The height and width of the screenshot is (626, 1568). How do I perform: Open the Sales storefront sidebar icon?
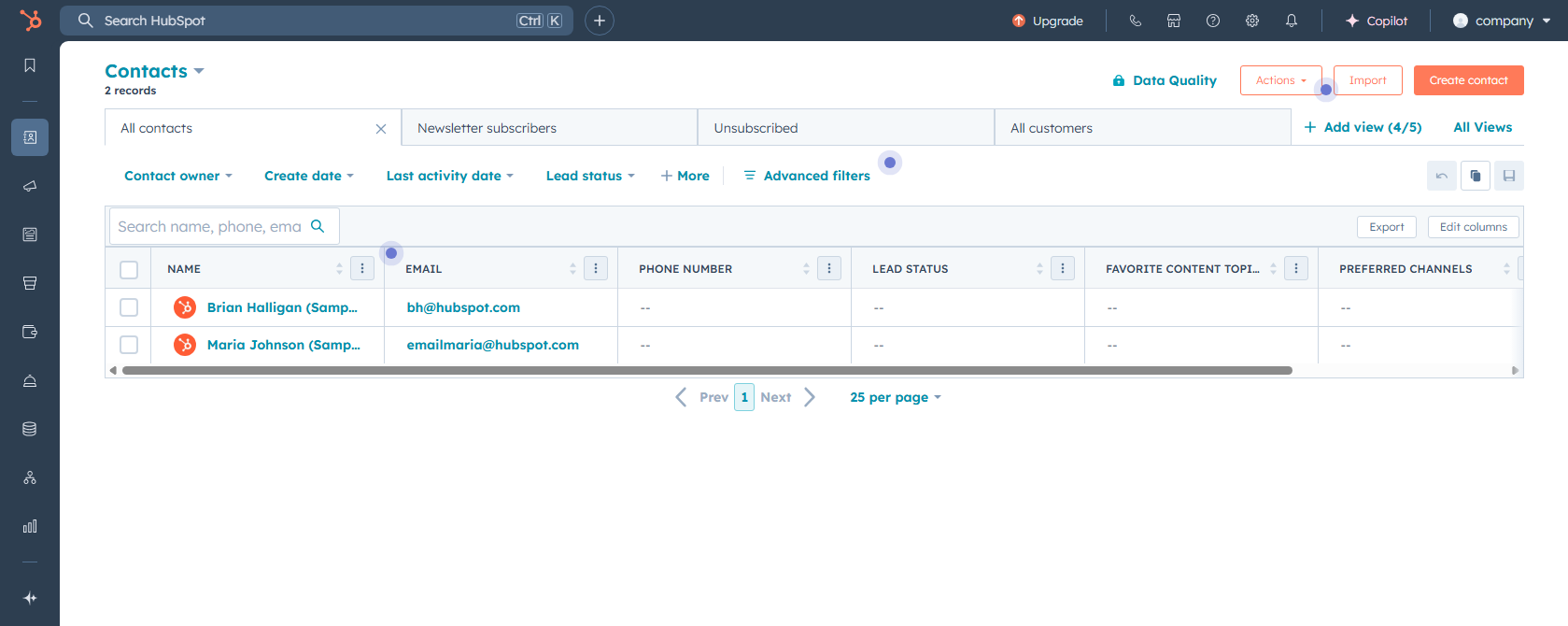click(x=30, y=283)
